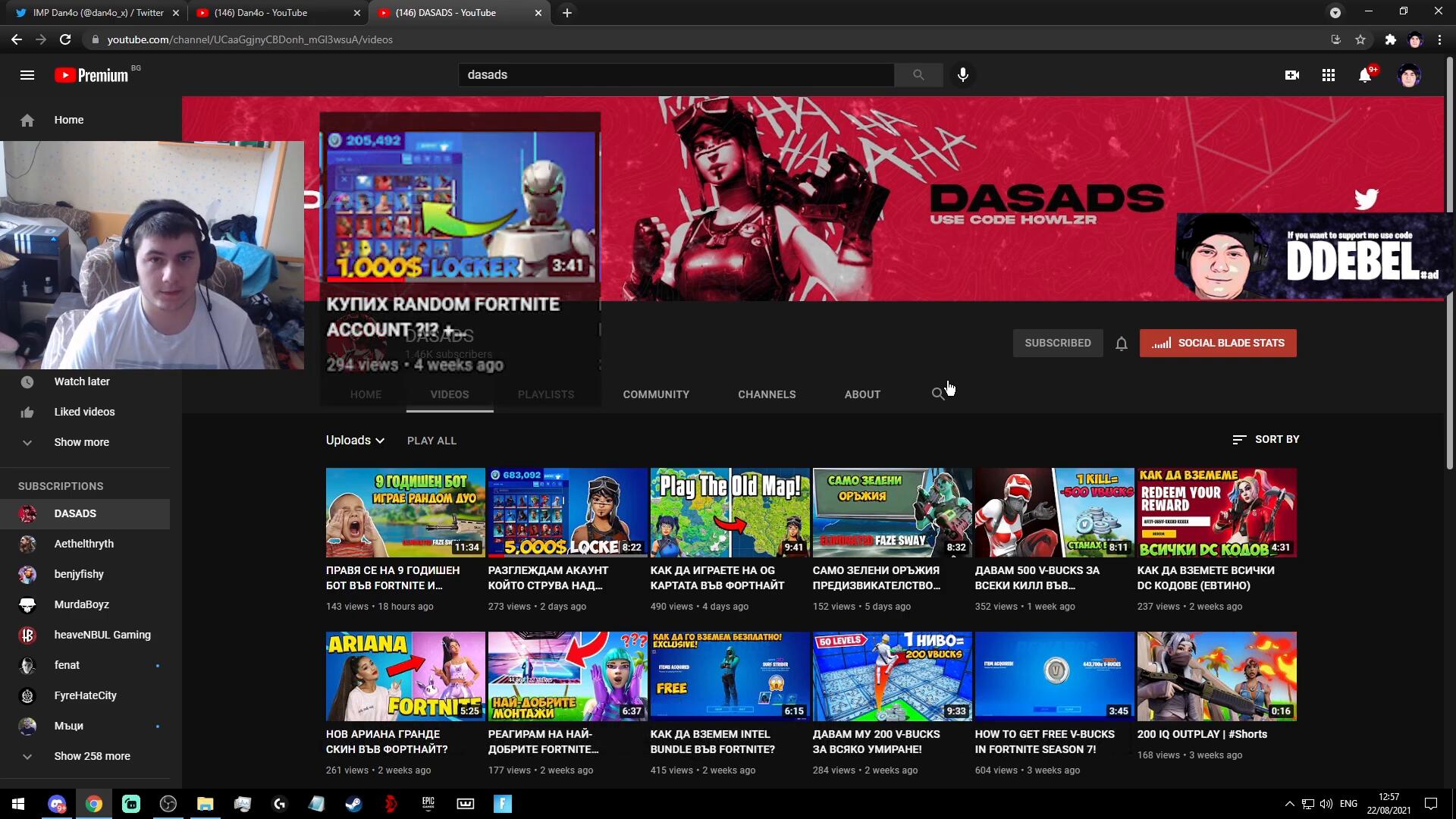
Task: Click the Twitter bird on banner
Action: coord(1366,199)
